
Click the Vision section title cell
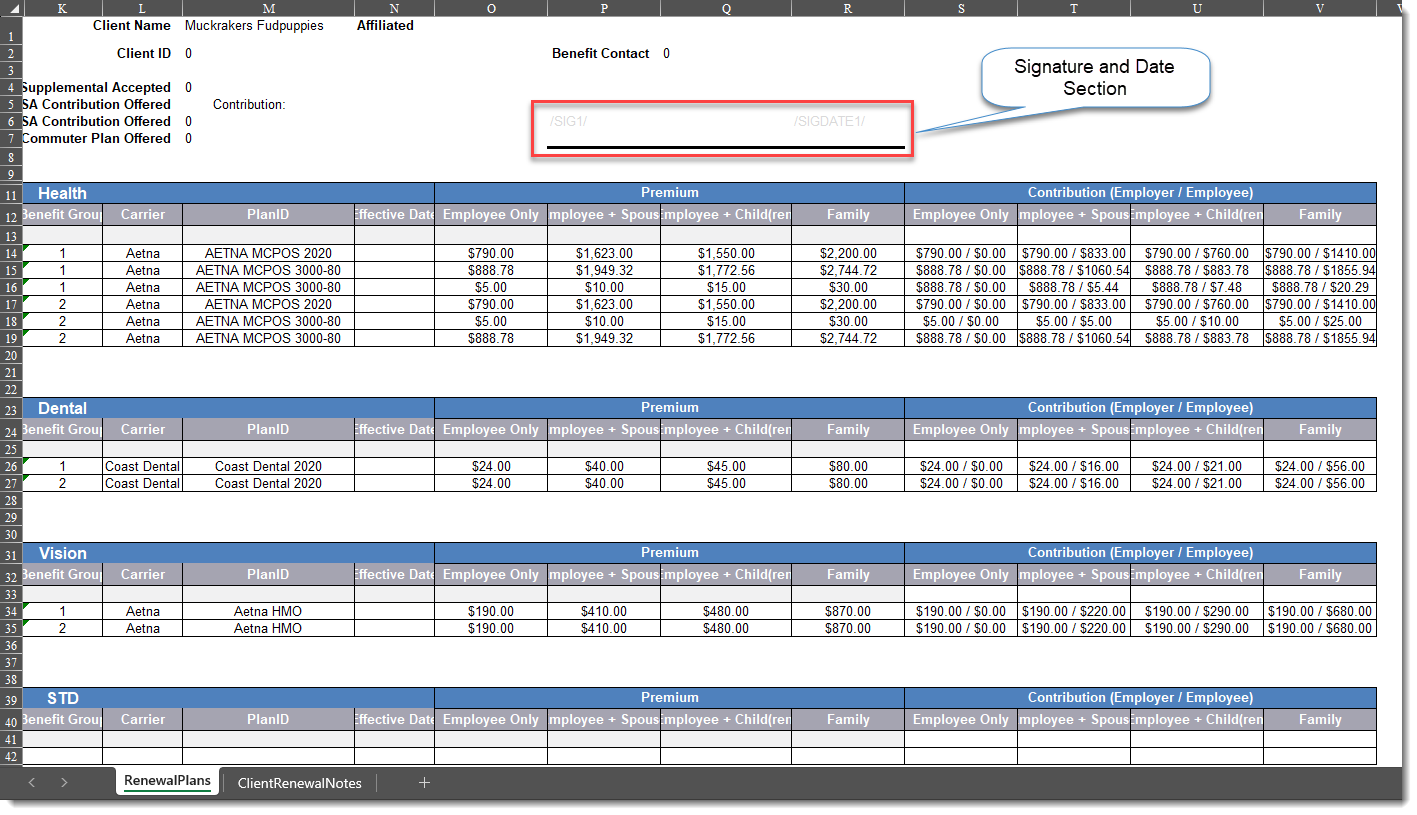click(62, 553)
